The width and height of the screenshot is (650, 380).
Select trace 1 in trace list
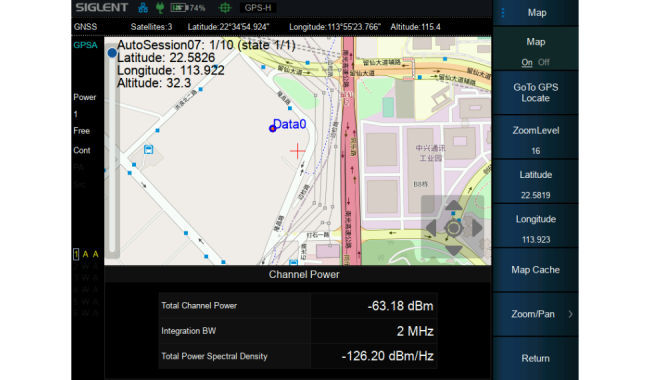click(76, 254)
